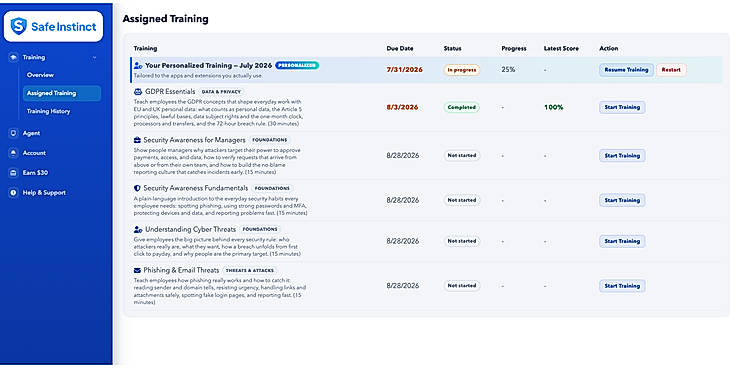Screen dimensions: 736x368
Task: Click the Help & Support question icon
Action: tap(13, 192)
